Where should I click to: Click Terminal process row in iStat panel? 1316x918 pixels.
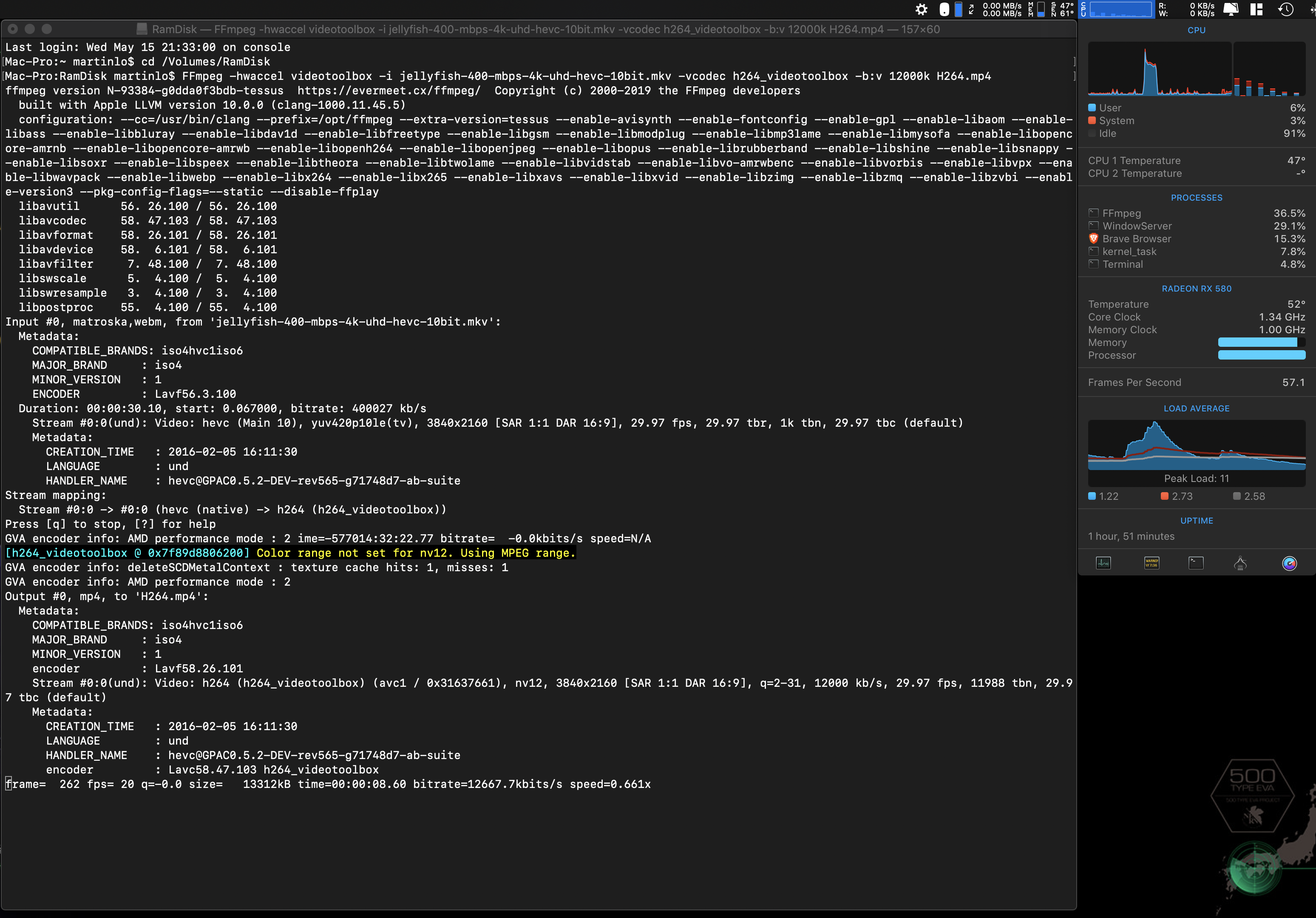pyautogui.click(x=1197, y=264)
